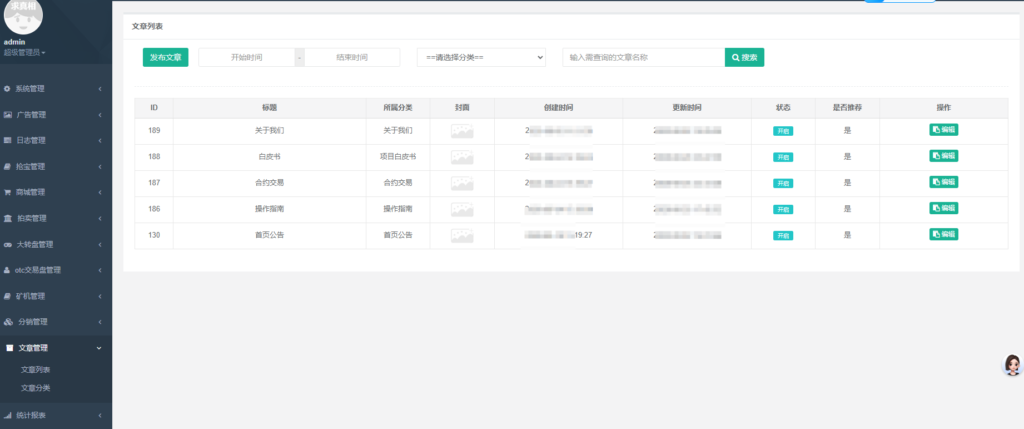Toggle 开启 status for article 187
The image size is (1024, 429).
point(782,183)
